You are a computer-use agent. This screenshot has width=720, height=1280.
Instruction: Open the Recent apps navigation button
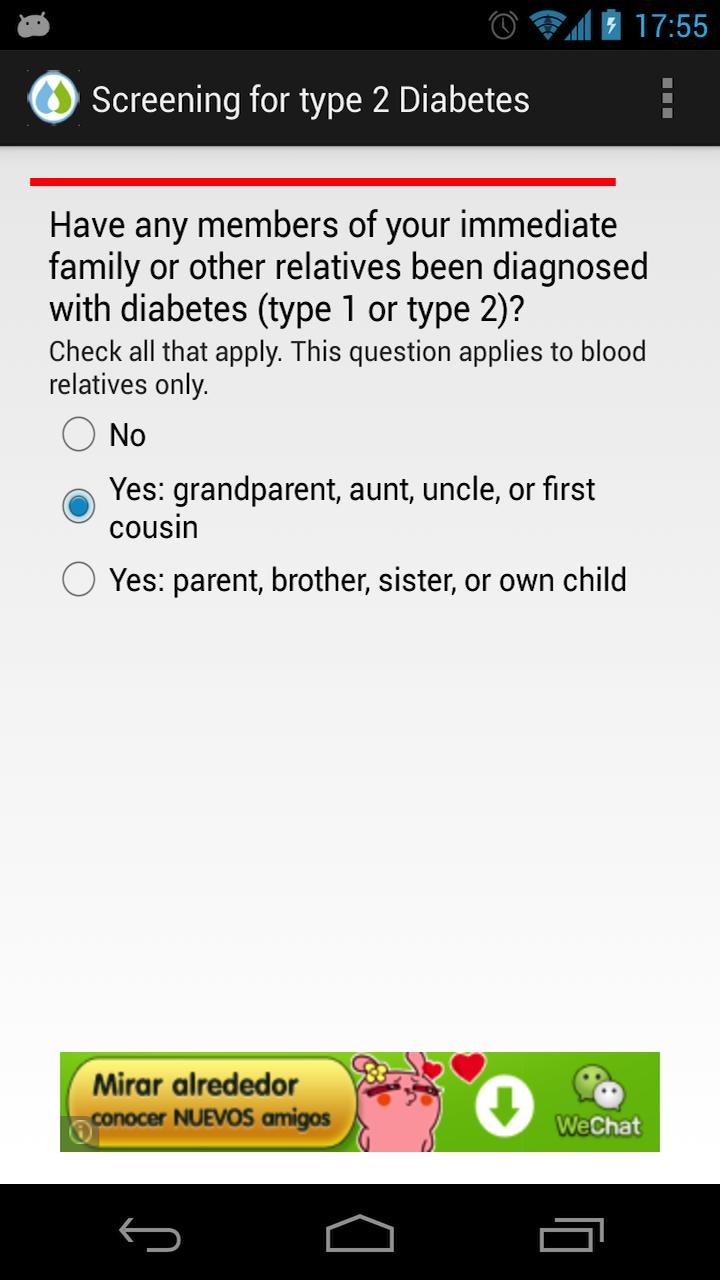click(571, 1234)
